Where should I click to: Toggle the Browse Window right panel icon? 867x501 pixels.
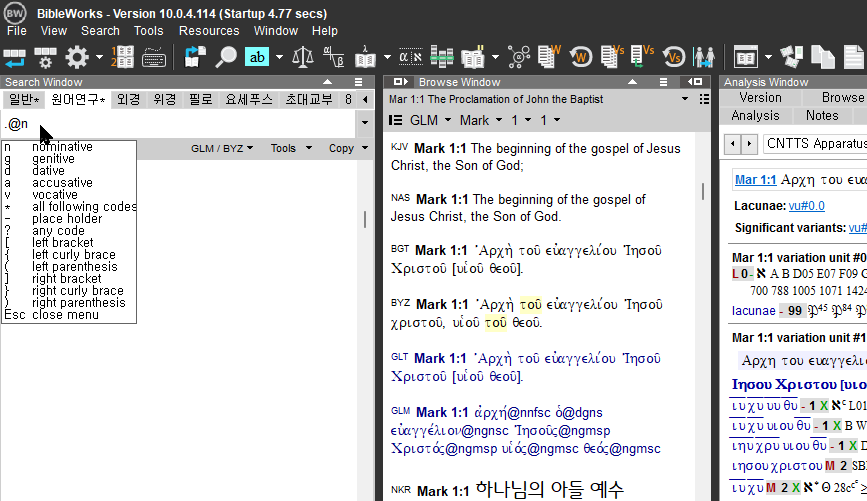695,82
